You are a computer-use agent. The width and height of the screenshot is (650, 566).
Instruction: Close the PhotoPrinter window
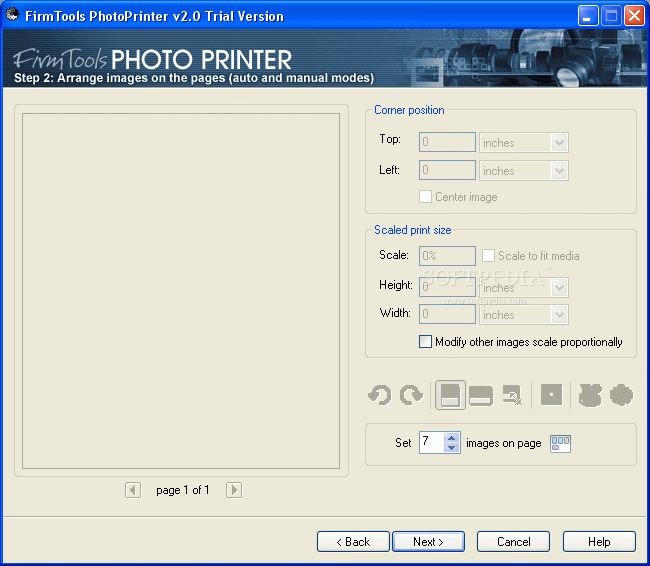pos(634,16)
